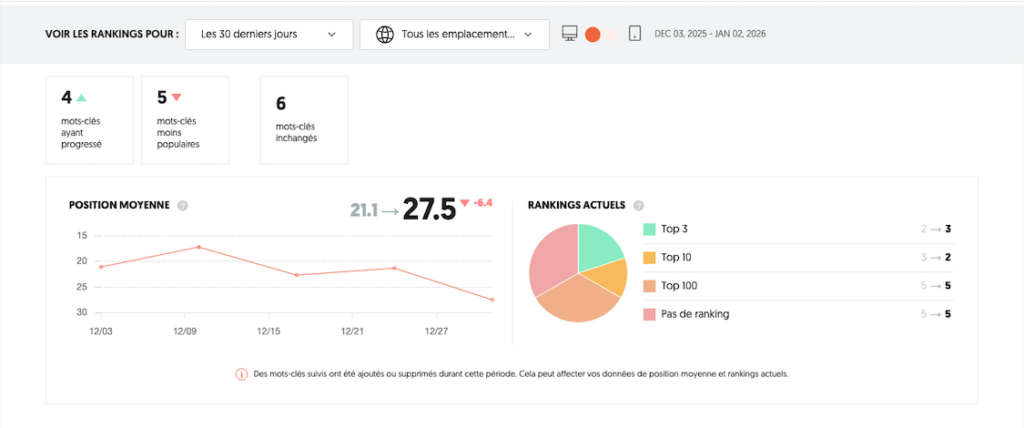
Task: Click the green Top 3 legend swatch
Action: coord(649,229)
